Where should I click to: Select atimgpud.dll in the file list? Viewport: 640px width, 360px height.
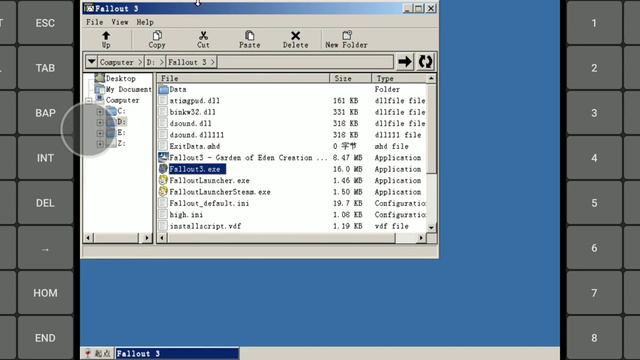194,101
